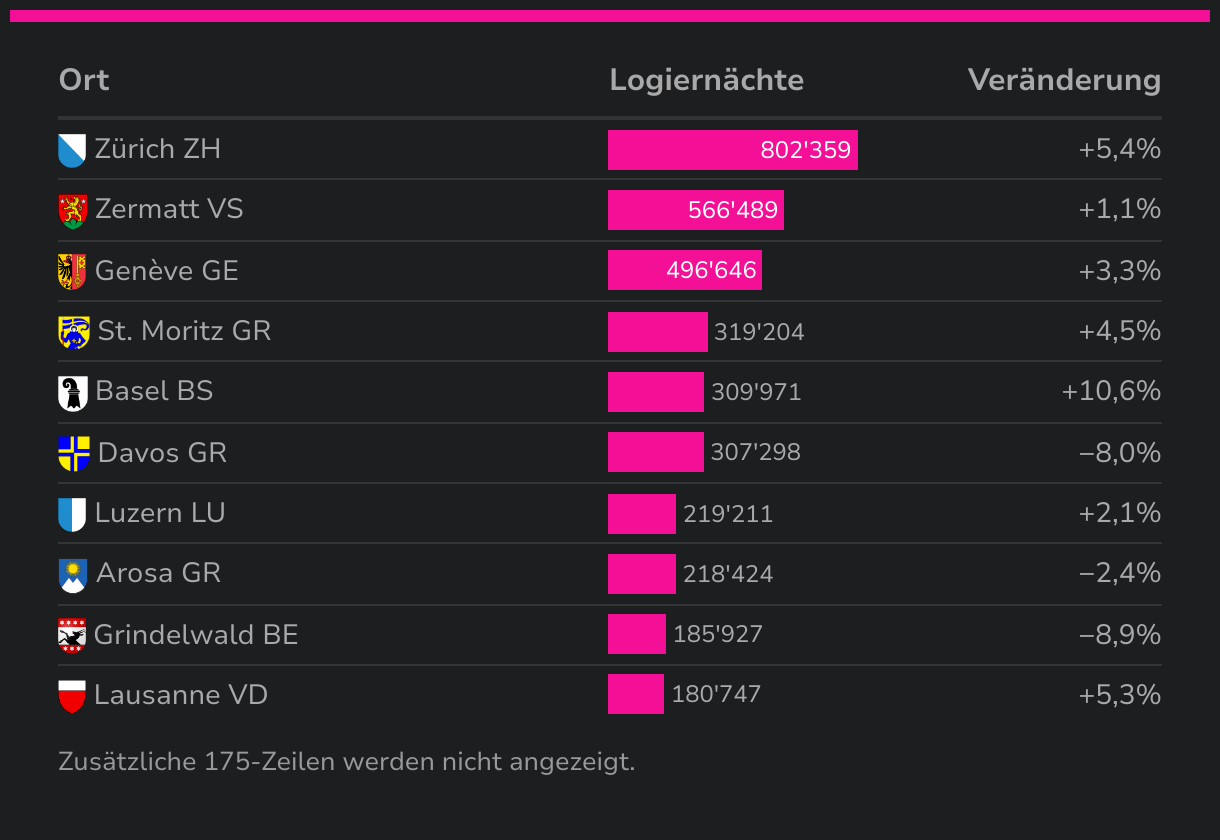1220x840 pixels.
Task: Click the Davos GR place name
Action: 162,453
